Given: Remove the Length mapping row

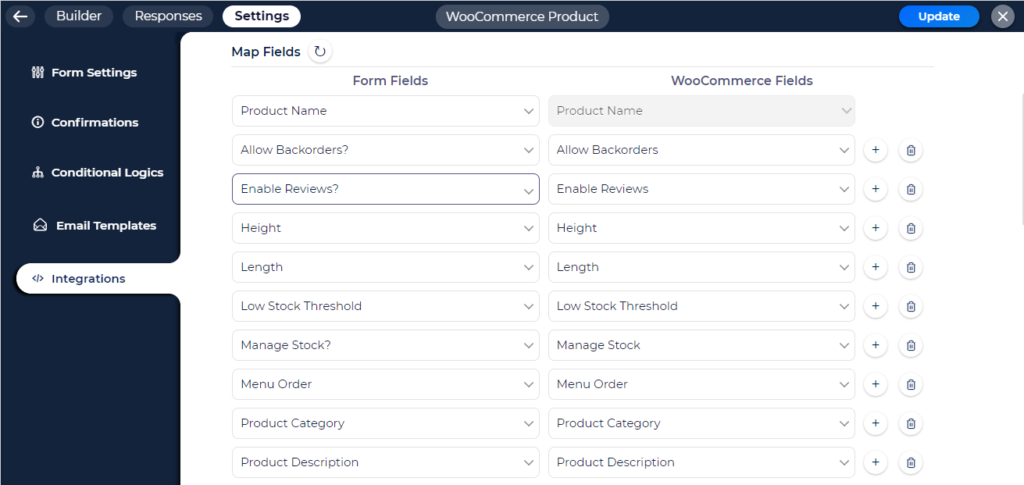Looking at the screenshot, I should pos(910,267).
